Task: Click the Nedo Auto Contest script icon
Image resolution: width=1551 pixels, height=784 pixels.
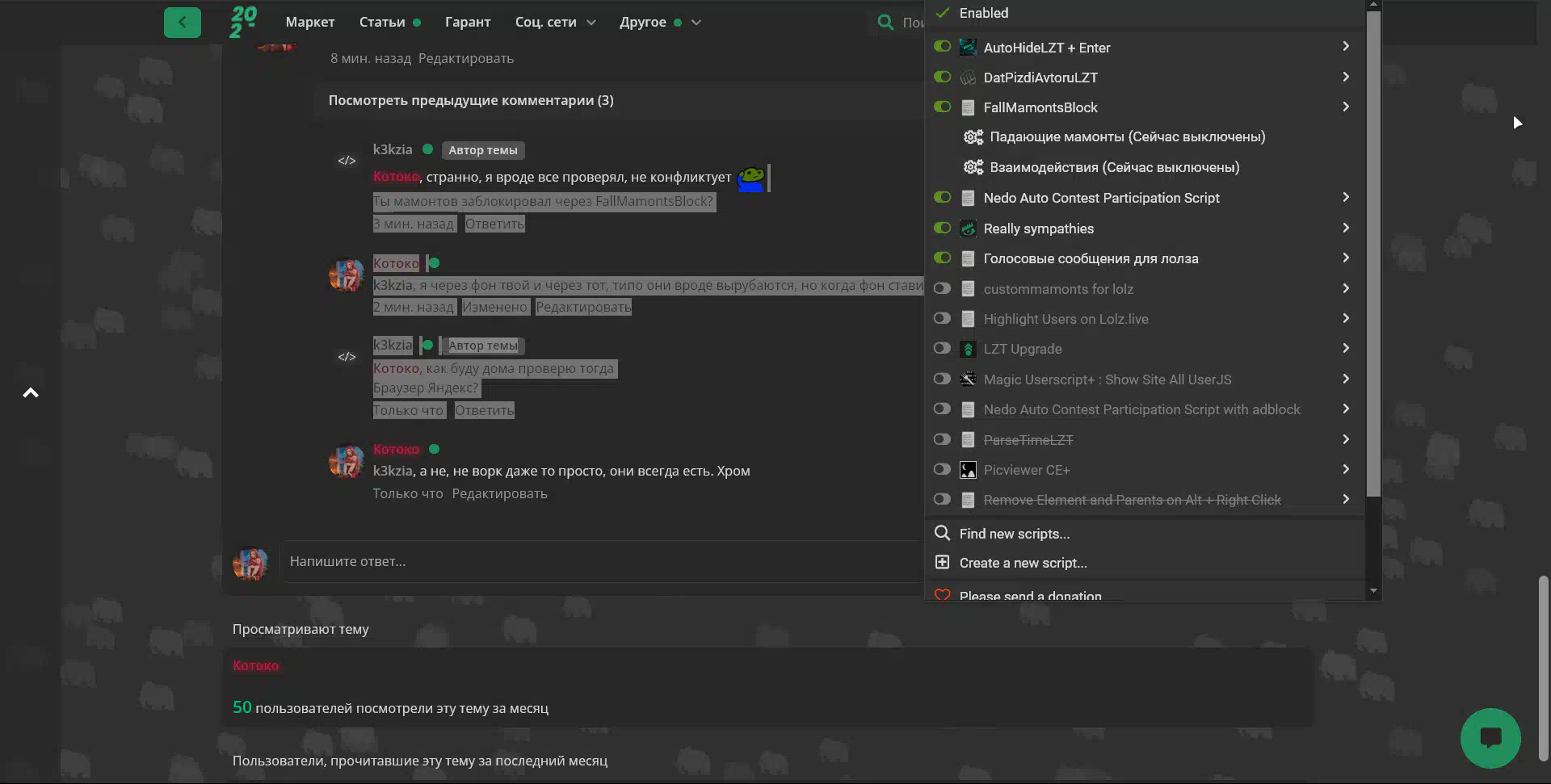Action: (968, 198)
